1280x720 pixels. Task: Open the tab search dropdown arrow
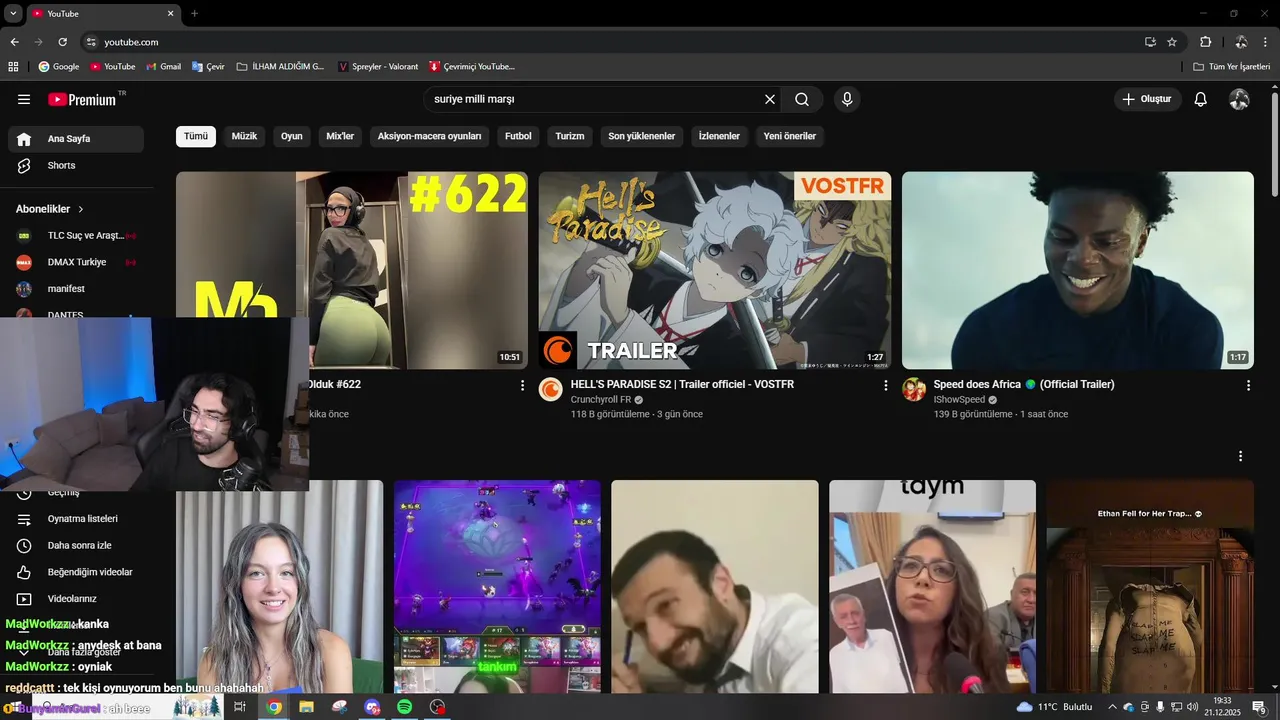pos(12,13)
